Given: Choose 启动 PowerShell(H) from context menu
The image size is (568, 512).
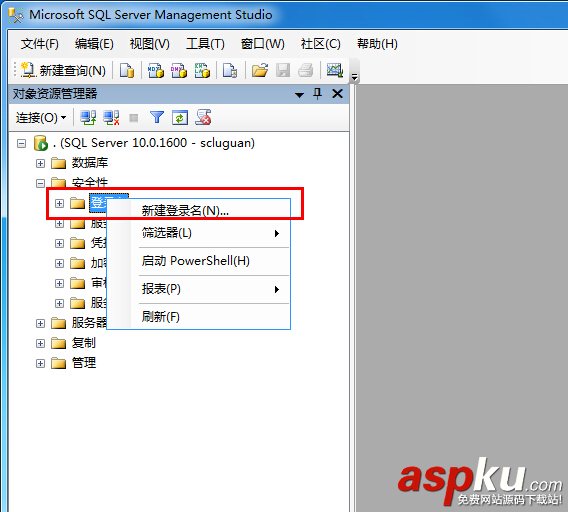Looking at the screenshot, I should (x=199, y=261).
